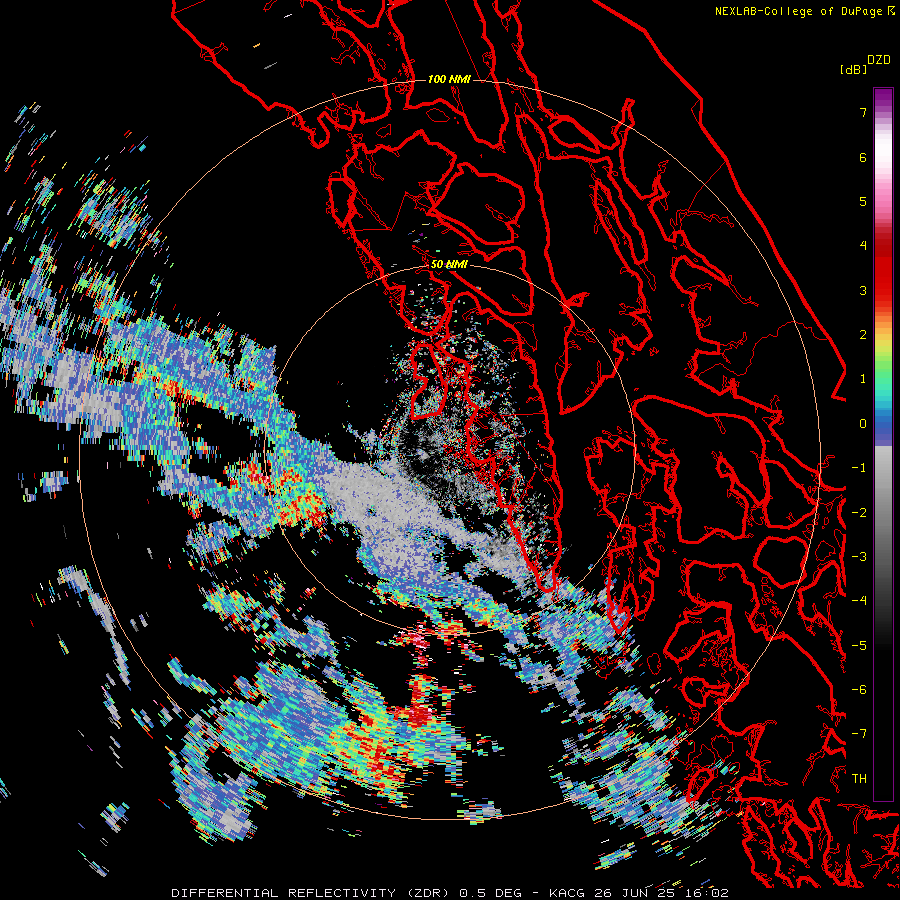
Task: Click the [dB] unit label
Action: [x=854, y=69]
